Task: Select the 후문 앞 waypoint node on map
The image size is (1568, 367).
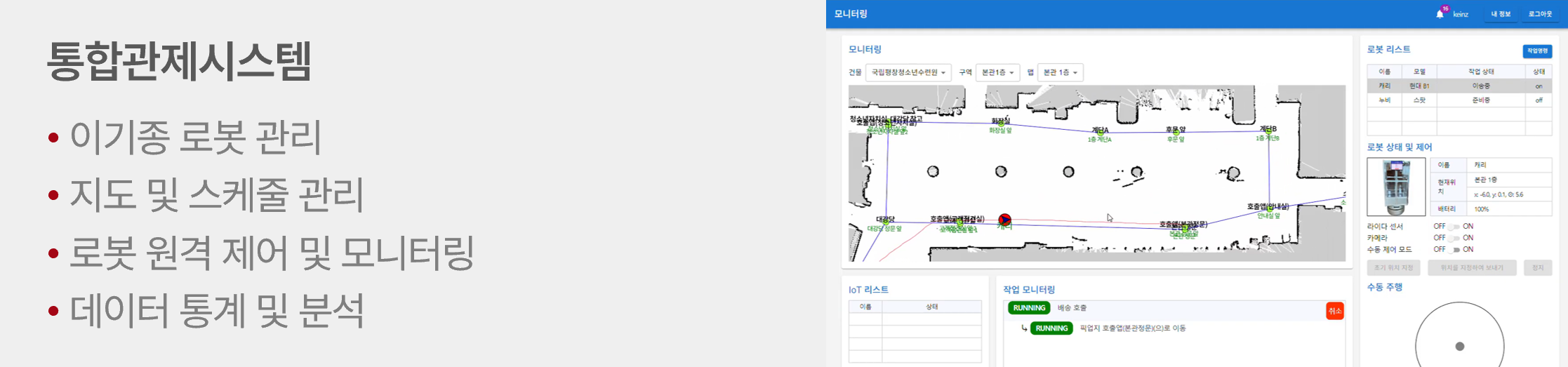Action: 1176,131
